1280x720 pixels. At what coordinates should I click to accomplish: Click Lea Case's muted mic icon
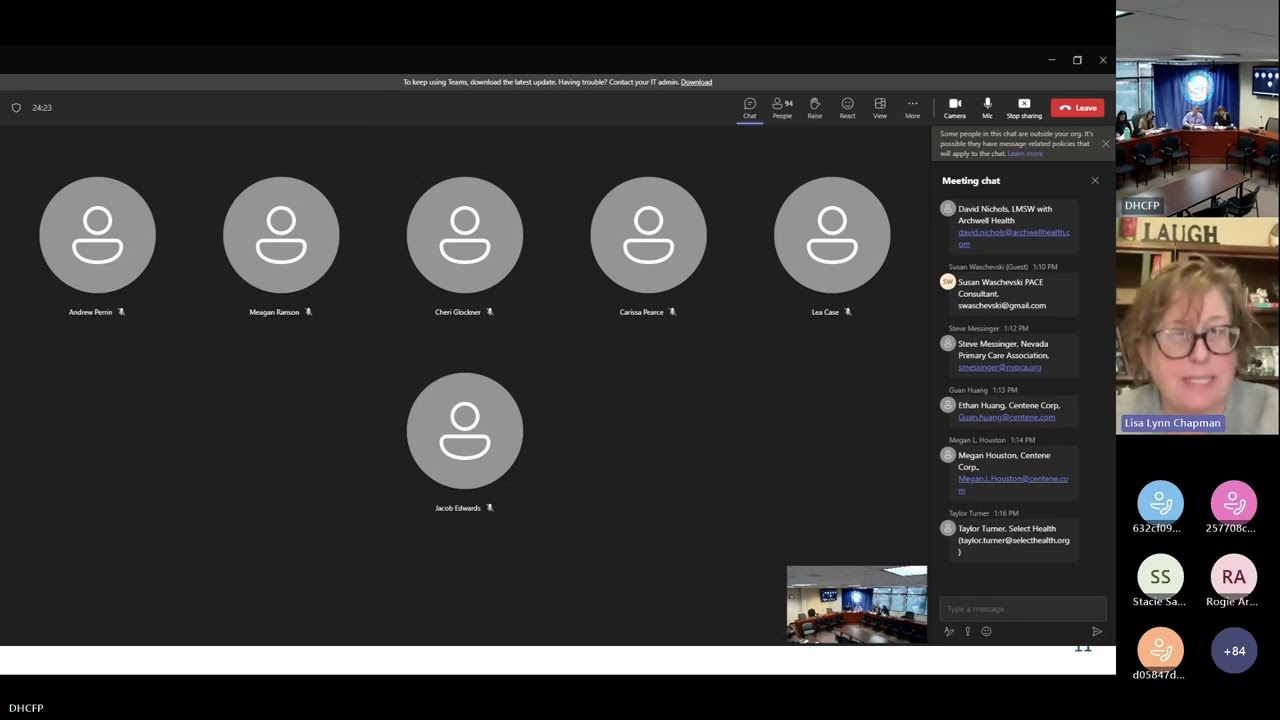[847, 312]
